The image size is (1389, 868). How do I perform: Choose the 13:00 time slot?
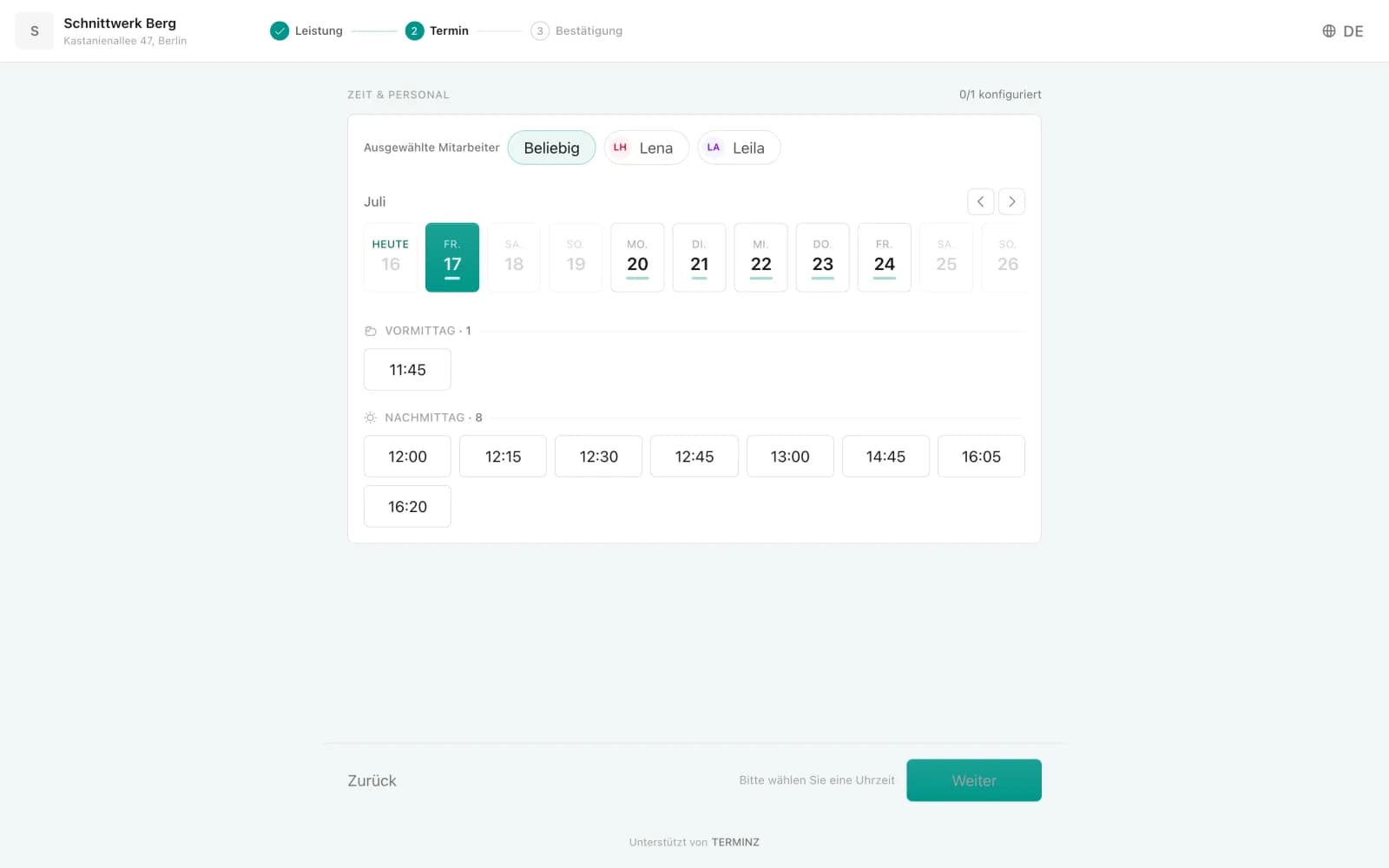pos(790,457)
